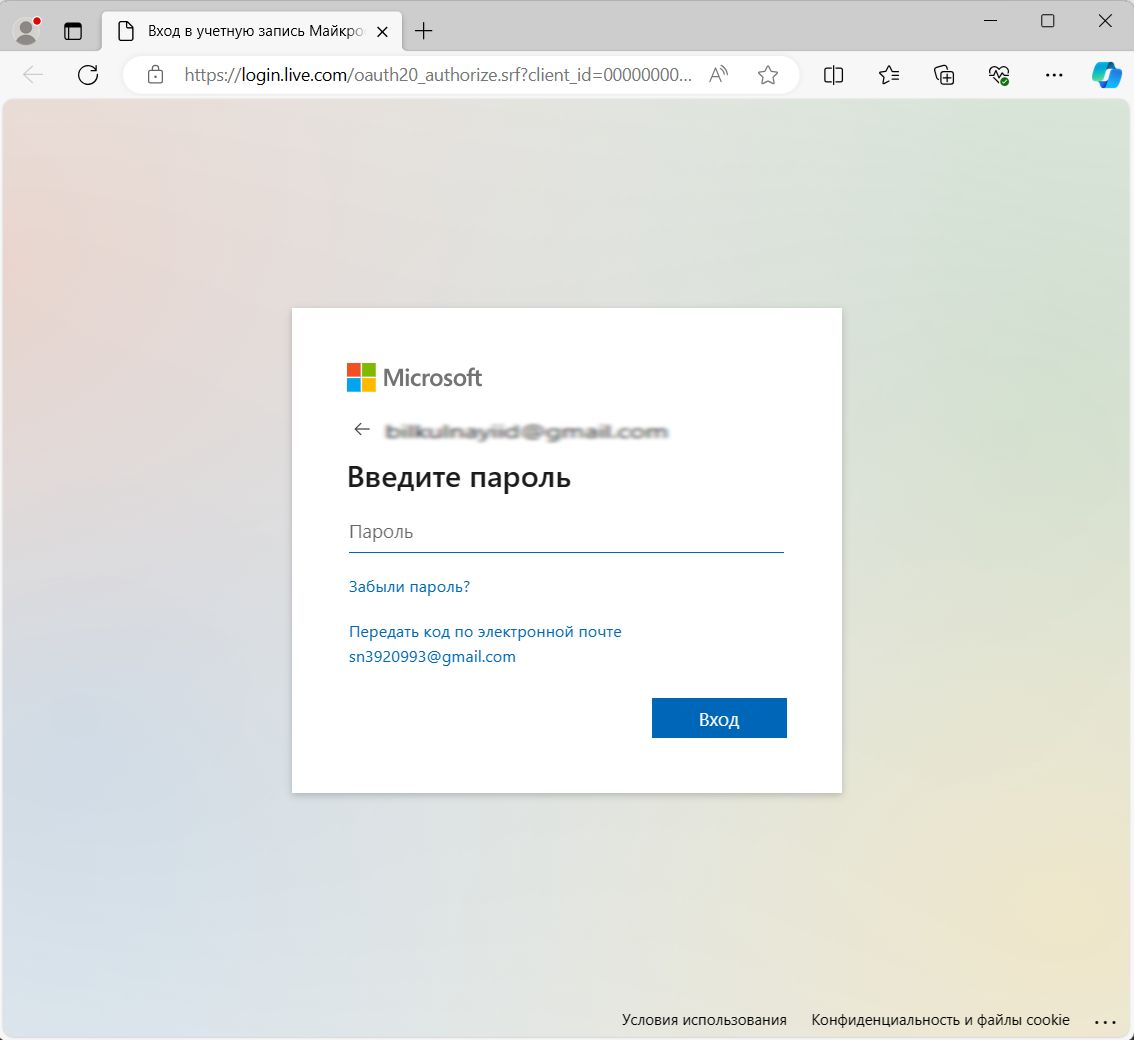Open a new browser tab

point(422,30)
